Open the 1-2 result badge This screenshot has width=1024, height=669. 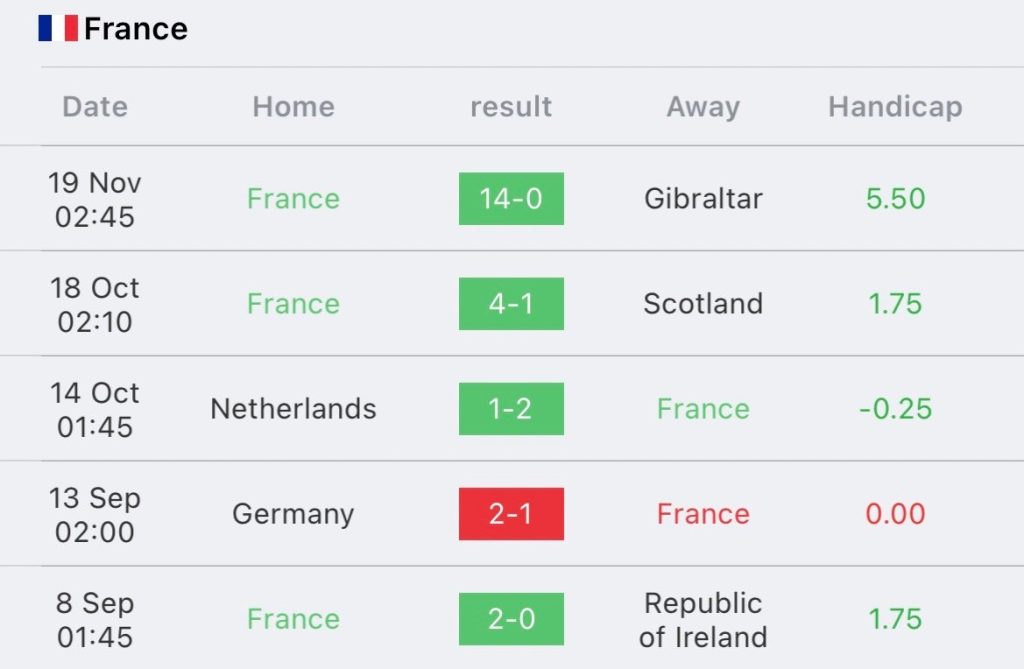coord(511,409)
